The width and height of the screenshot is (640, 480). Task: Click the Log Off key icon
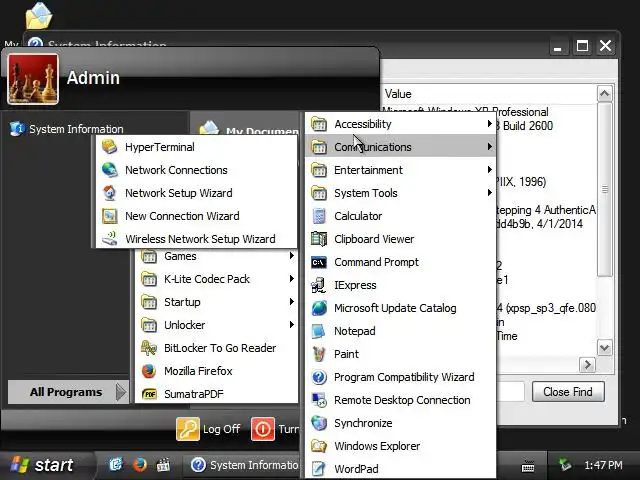[188, 429]
